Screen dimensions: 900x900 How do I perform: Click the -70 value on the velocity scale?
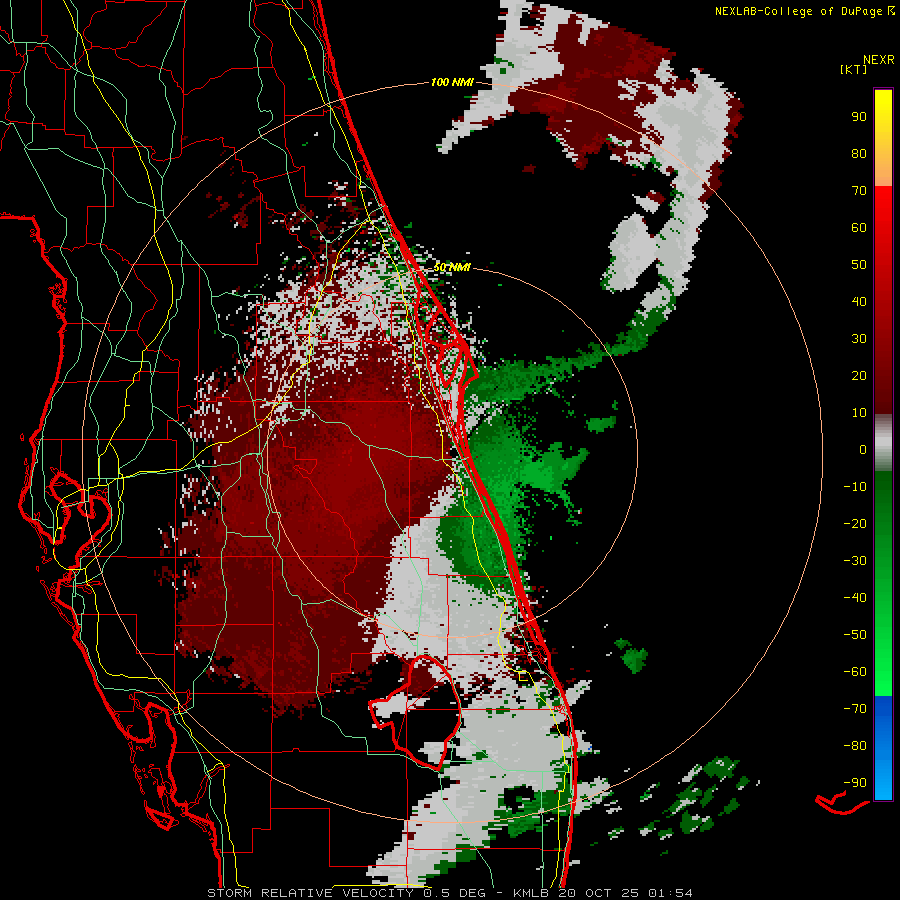pos(855,709)
